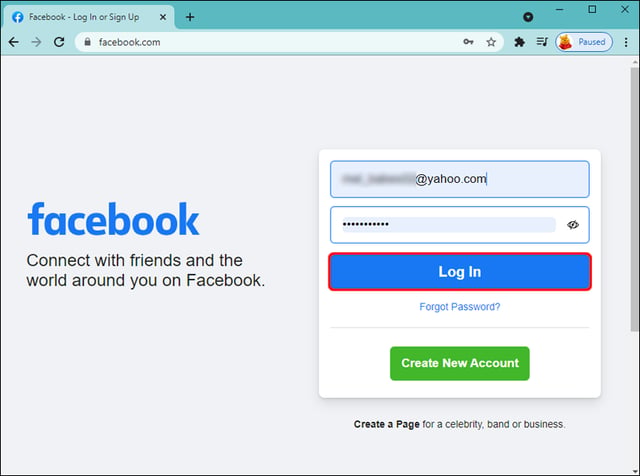This screenshot has height=476, width=640.
Task: Click the Paused profile button
Action: [x=584, y=42]
